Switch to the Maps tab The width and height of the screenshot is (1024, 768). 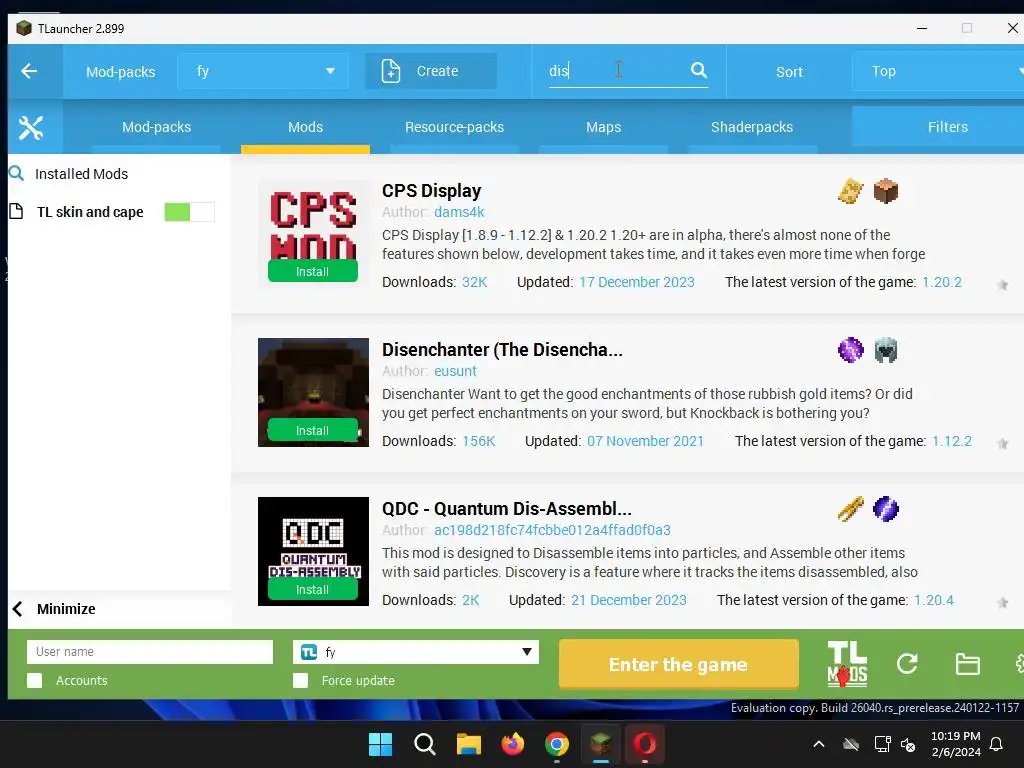tap(603, 127)
